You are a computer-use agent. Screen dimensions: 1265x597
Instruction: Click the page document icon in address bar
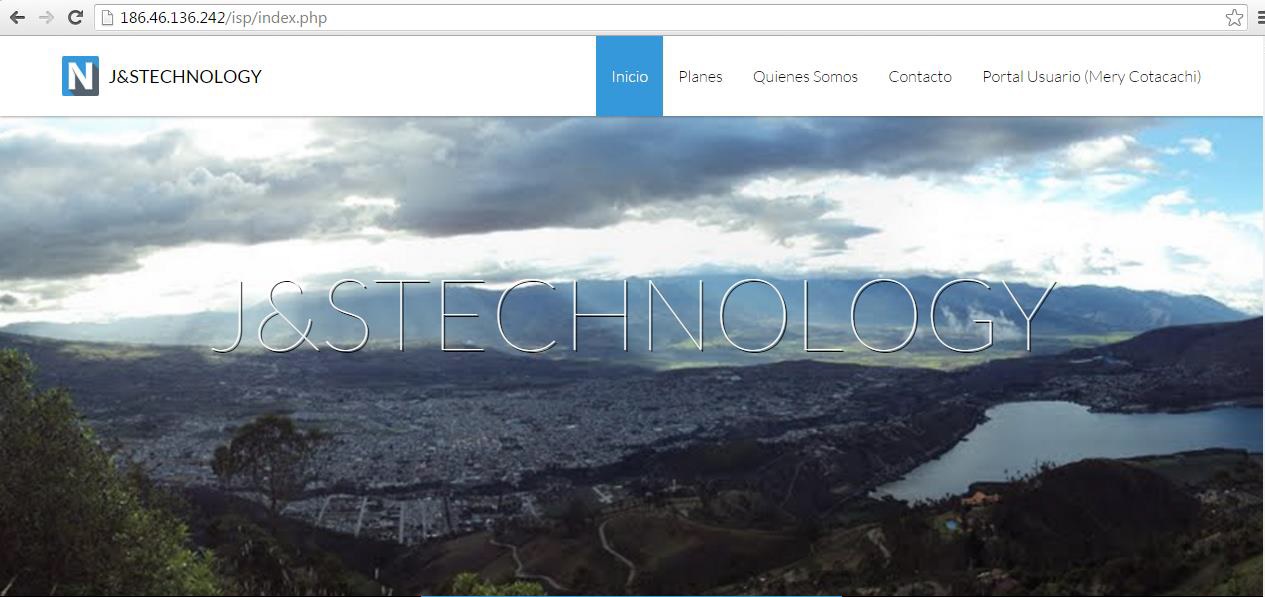point(108,17)
